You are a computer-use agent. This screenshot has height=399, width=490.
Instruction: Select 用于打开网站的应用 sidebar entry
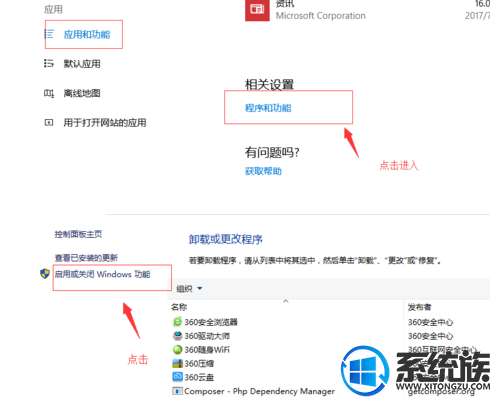[x=105, y=123]
